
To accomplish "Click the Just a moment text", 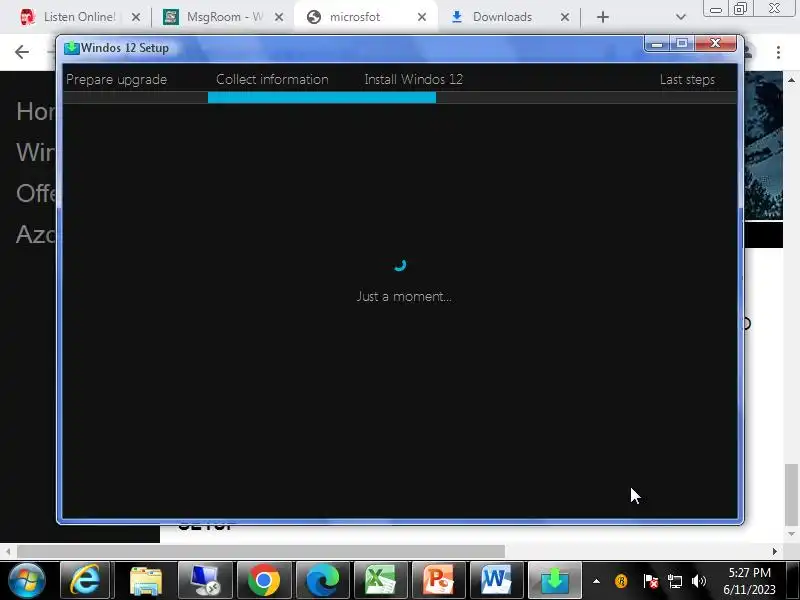I will click(x=404, y=296).
